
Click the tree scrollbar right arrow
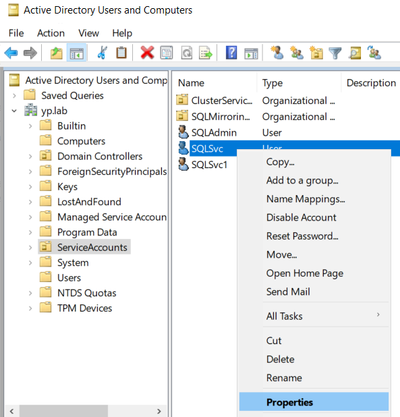(x=159, y=411)
